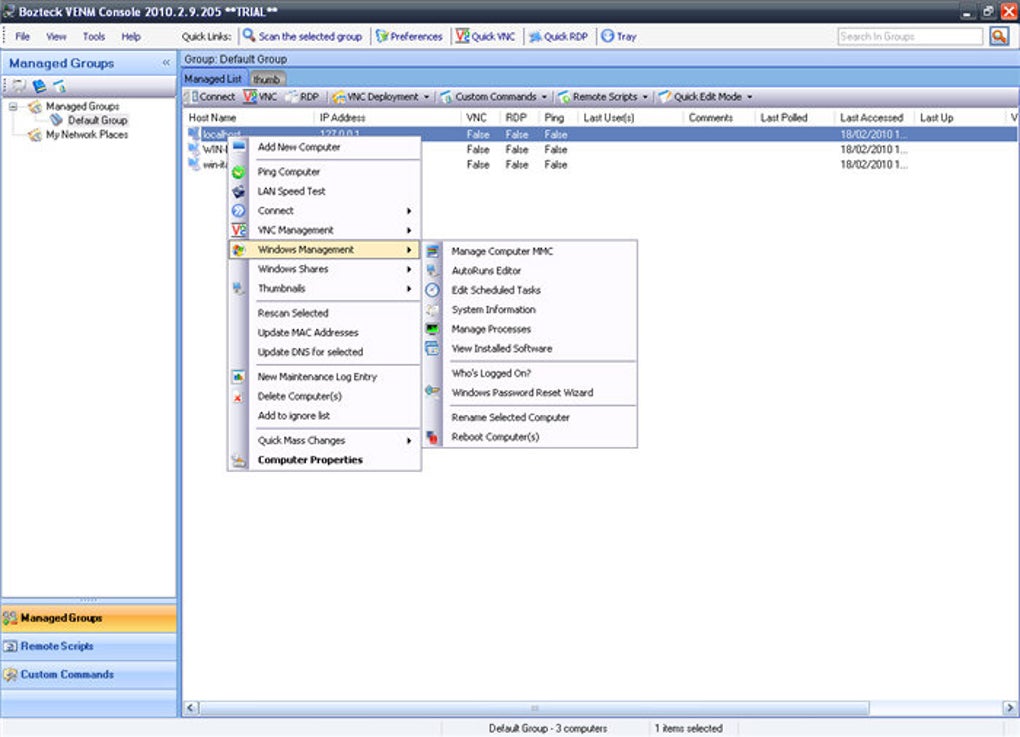Click the RDP button in the list toolbar
This screenshot has height=737, width=1020.
pyautogui.click(x=302, y=97)
